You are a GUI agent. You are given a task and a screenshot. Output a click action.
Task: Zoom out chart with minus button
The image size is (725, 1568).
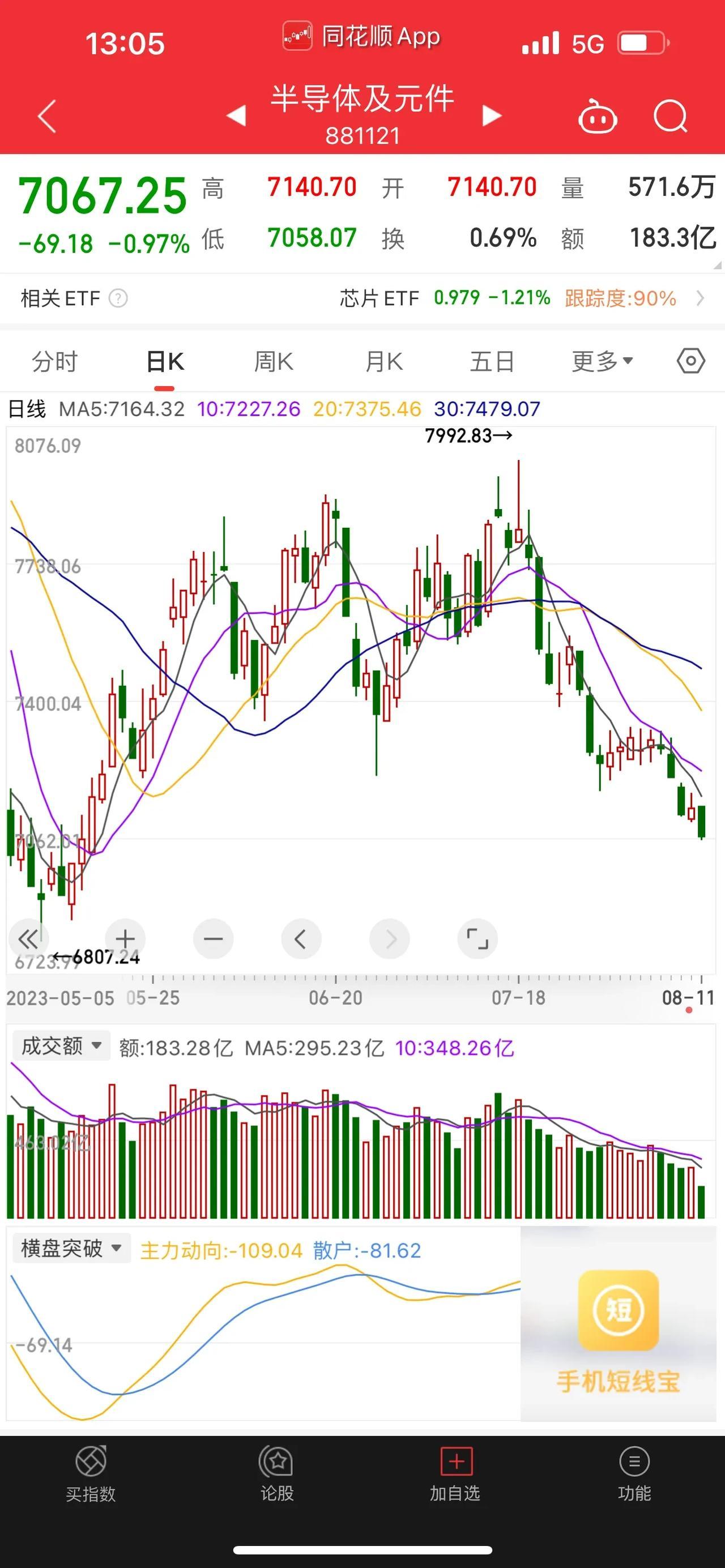coord(213,939)
